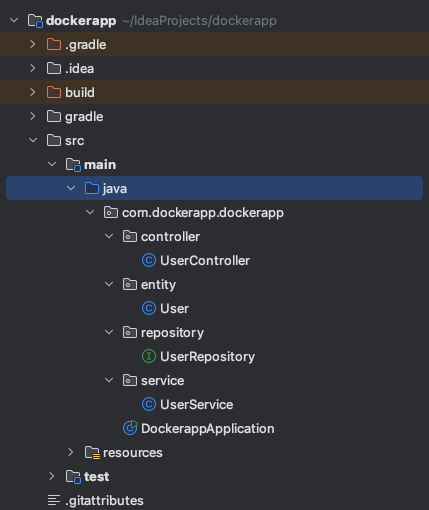
Task: Click the User entity class icon
Action: tap(149, 309)
